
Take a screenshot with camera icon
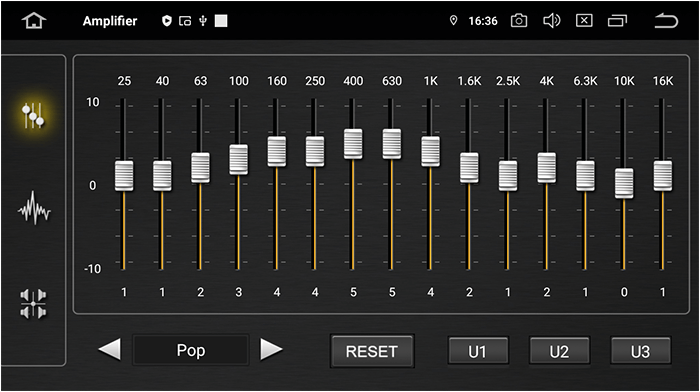(519, 21)
